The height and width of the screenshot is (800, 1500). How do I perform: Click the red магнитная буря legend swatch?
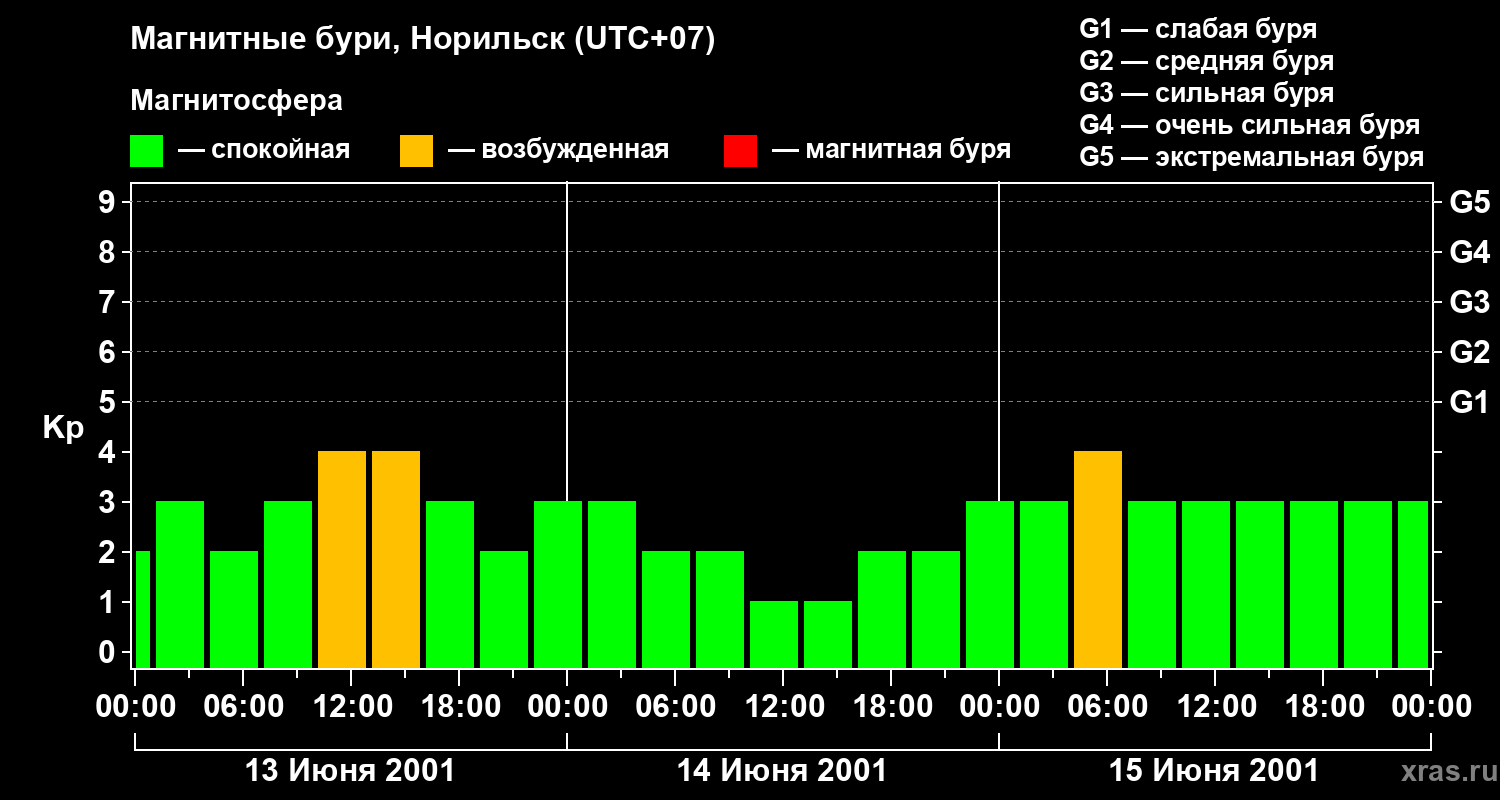(x=740, y=151)
